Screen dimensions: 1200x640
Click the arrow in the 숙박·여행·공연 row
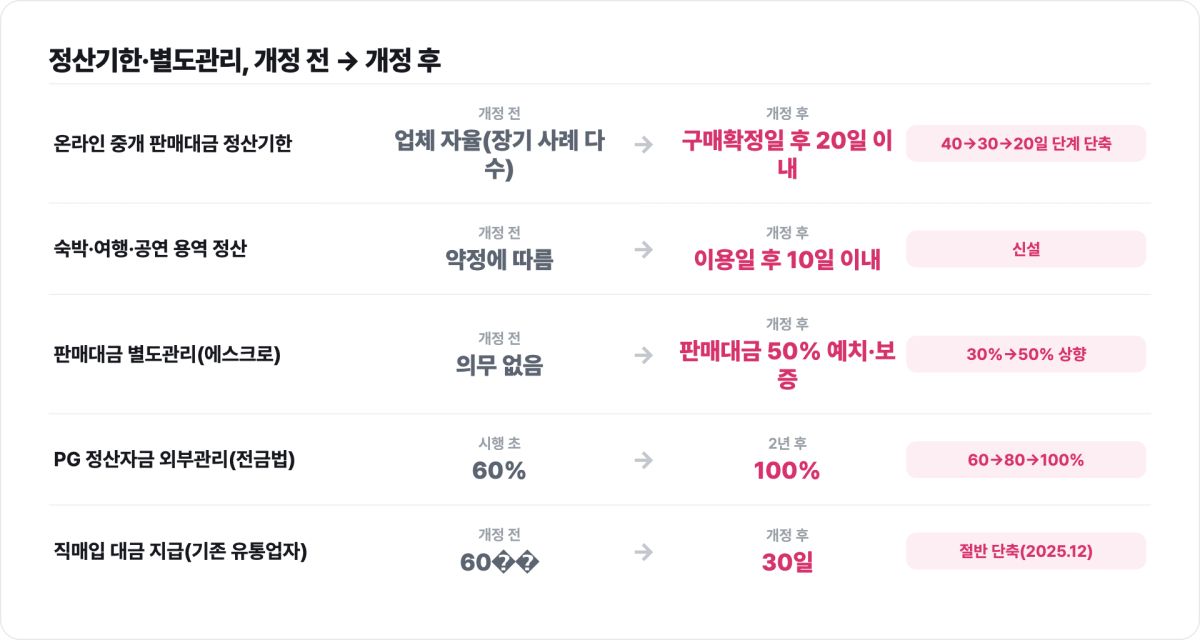644,249
